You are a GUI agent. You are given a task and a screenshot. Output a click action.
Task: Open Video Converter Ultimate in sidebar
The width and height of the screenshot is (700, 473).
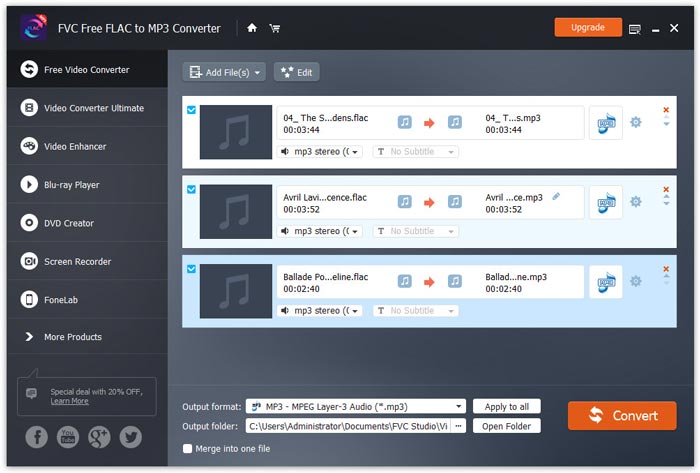pos(88,108)
